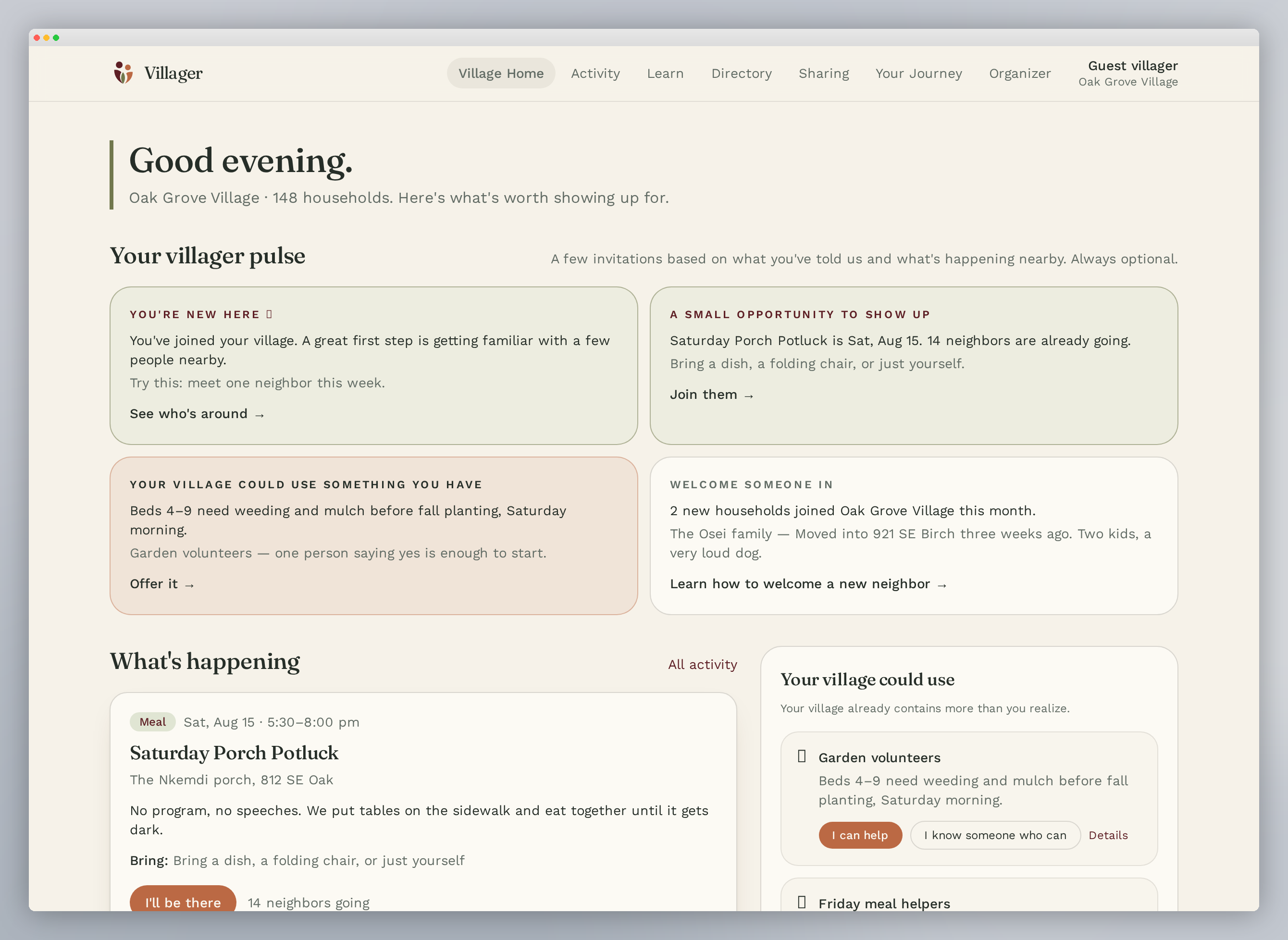Click the Friday meal helpers icon
This screenshot has height=940, width=1288.
[802, 902]
